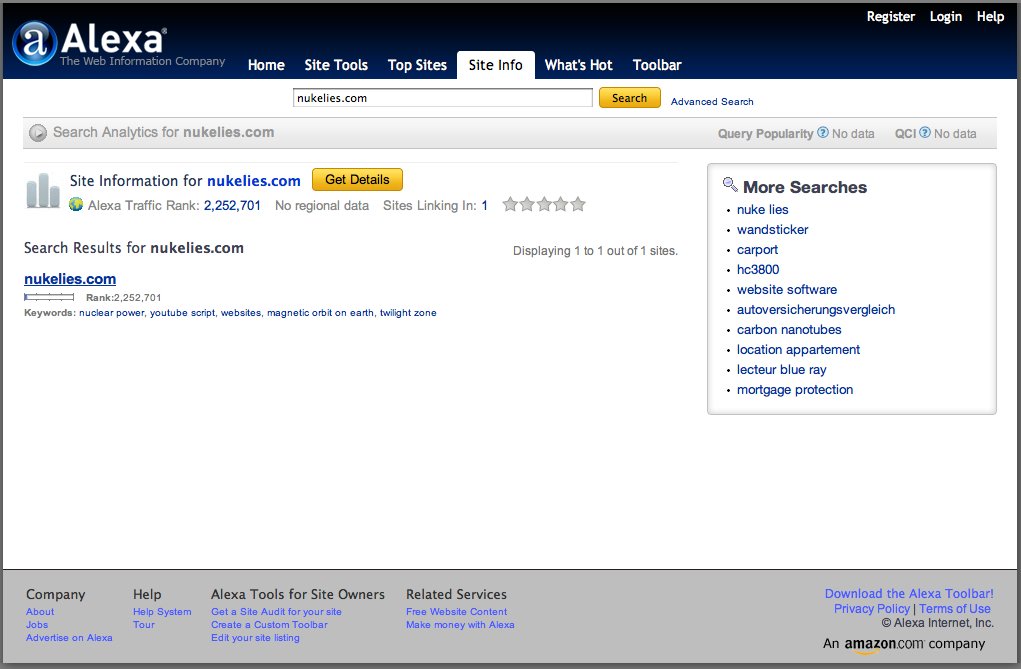
Task: Click the rank bar under nukelies.com result
Action: point(49,297)
